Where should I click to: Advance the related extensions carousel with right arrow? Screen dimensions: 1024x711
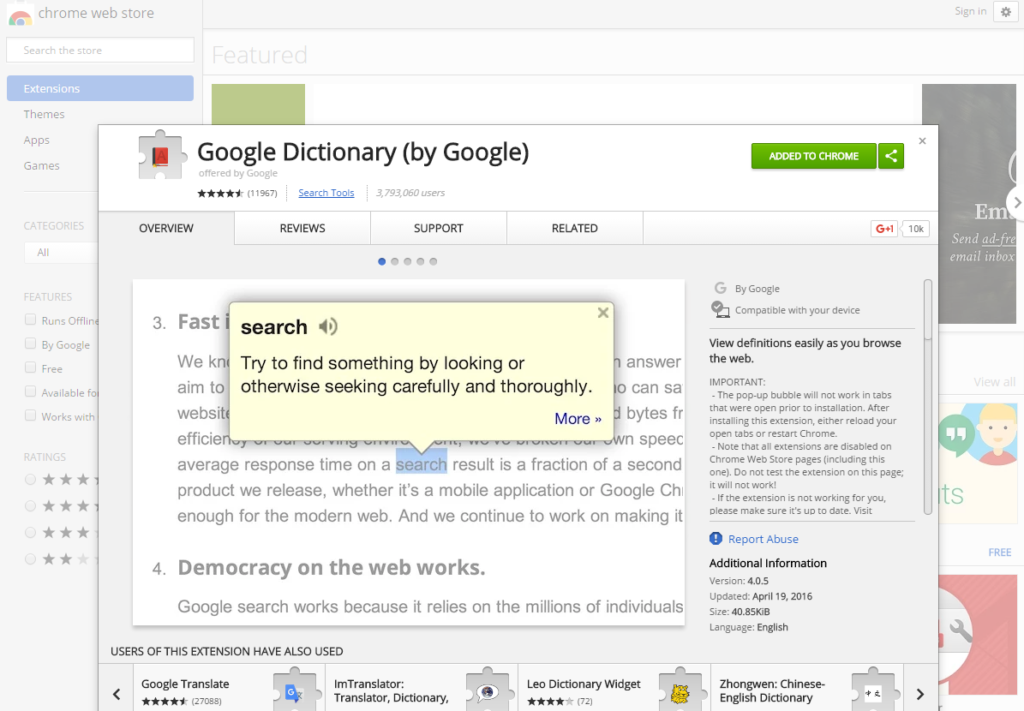(x=919, y=692)
